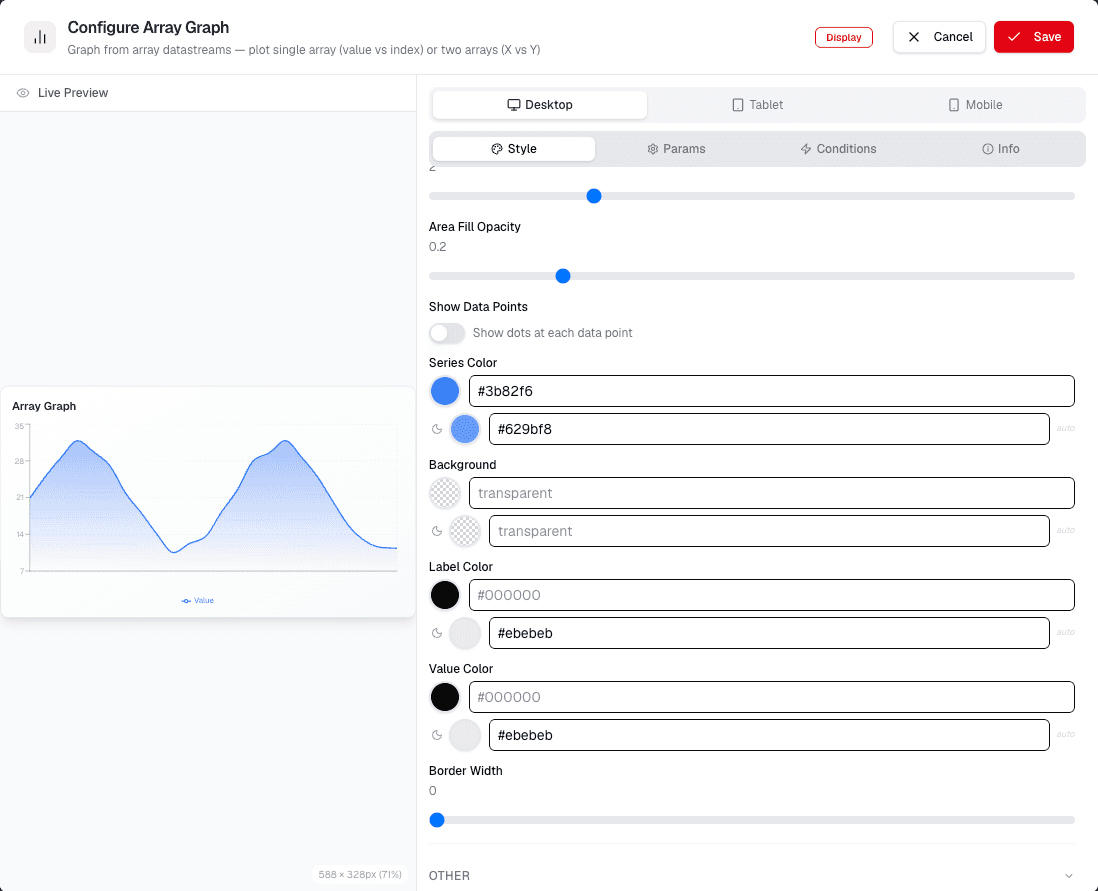This screenshot has height=891, width=1098.
Task: Open the Info tab
Action: 1000,149
